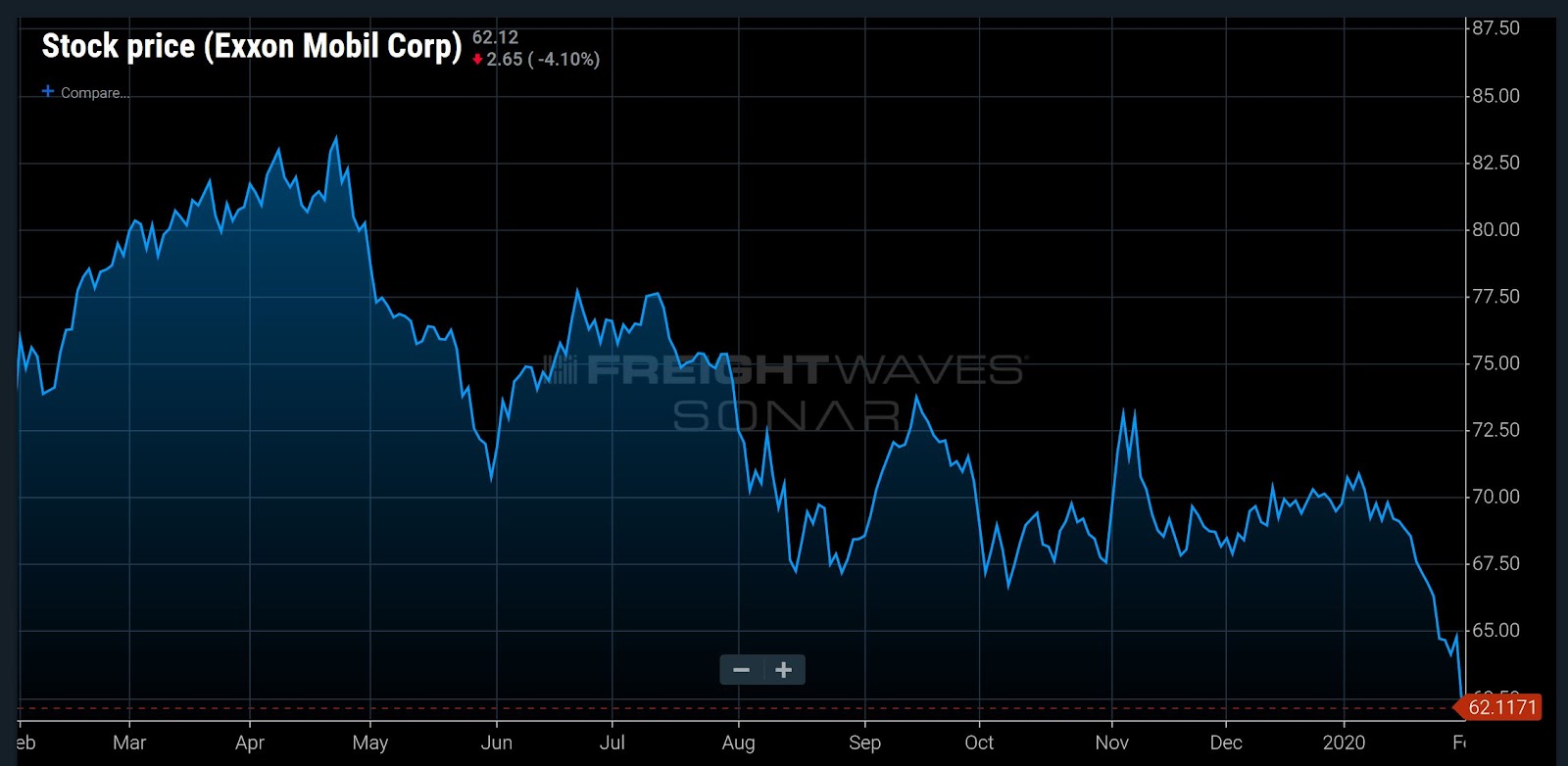Click the 80.00 price axis label
Image resolution: width=1568 pixels, height=766 pixels.
pos(1496,229)
